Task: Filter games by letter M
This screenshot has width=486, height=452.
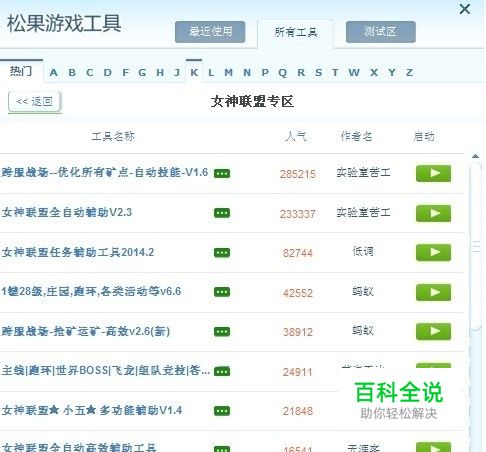Action: click(x=228, y=73)
